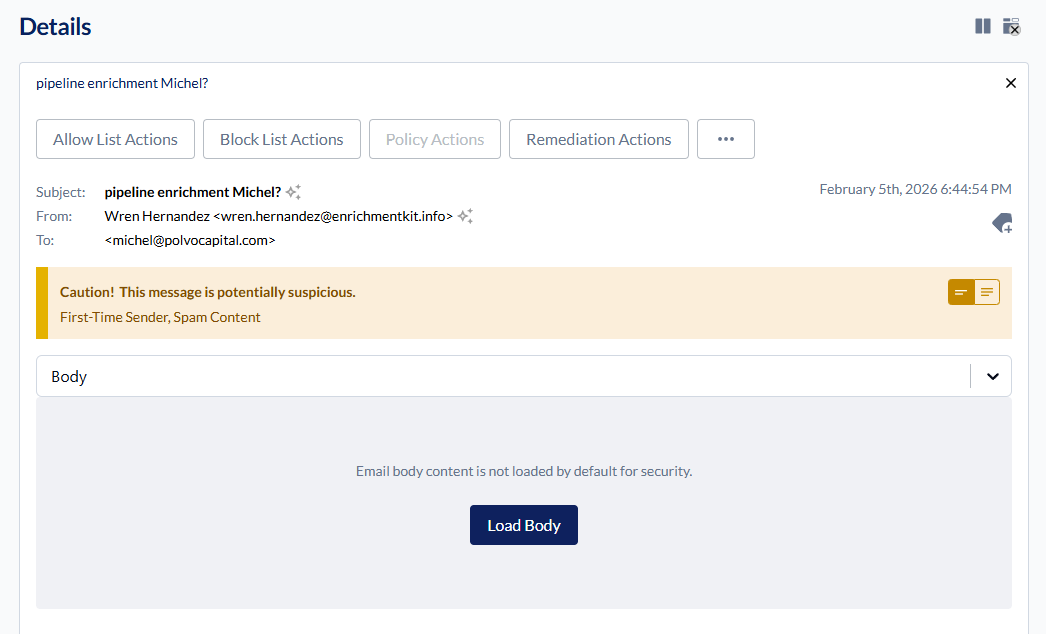Click the close details panel icon
Screen dimensions: 1046x634
click(x=1012, y=26)
